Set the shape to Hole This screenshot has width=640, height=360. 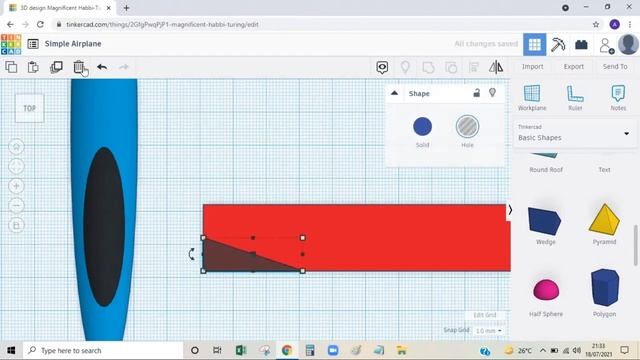pos(467,126)
